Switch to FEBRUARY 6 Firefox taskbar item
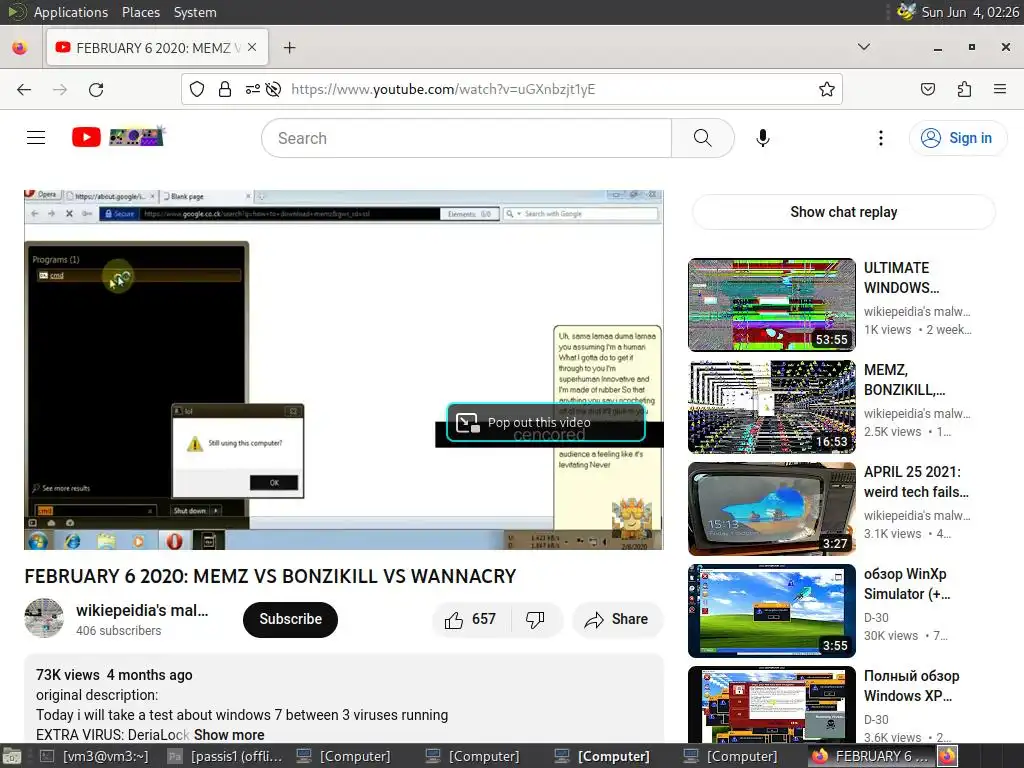1024x768 pixels. click(871, 756)
